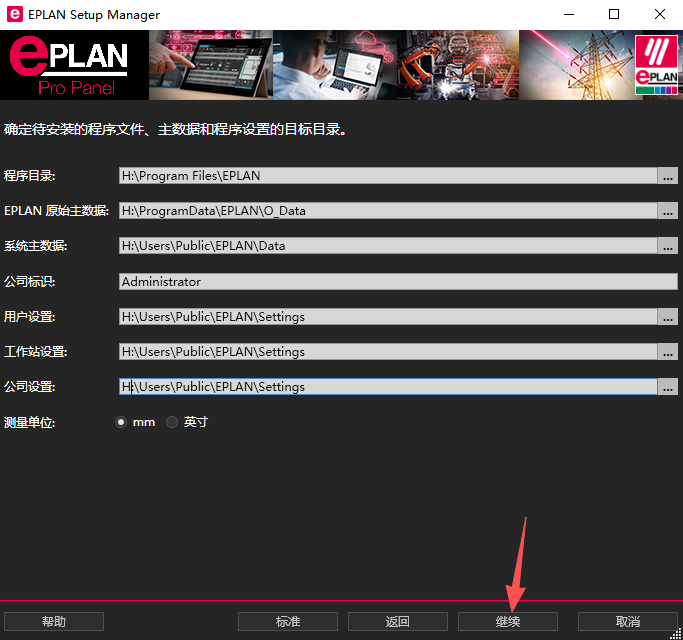683x640 pixels.
Task: Click the 测量单位 label
Action: pyautogui.click(x=30, y=422)
